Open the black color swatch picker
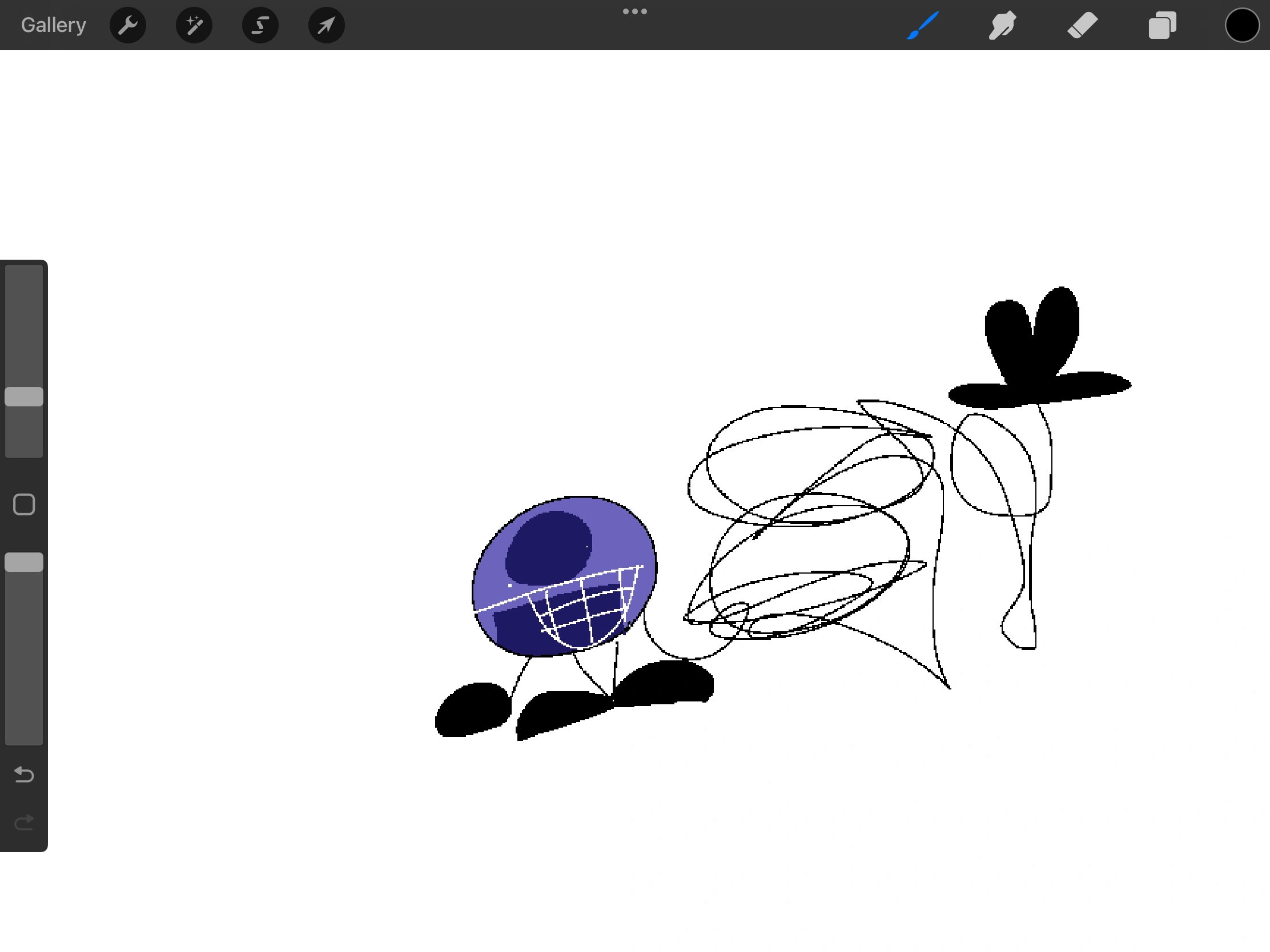Screen dimensions: 1270x952 pyautogui.click(x=1242, y=25)
